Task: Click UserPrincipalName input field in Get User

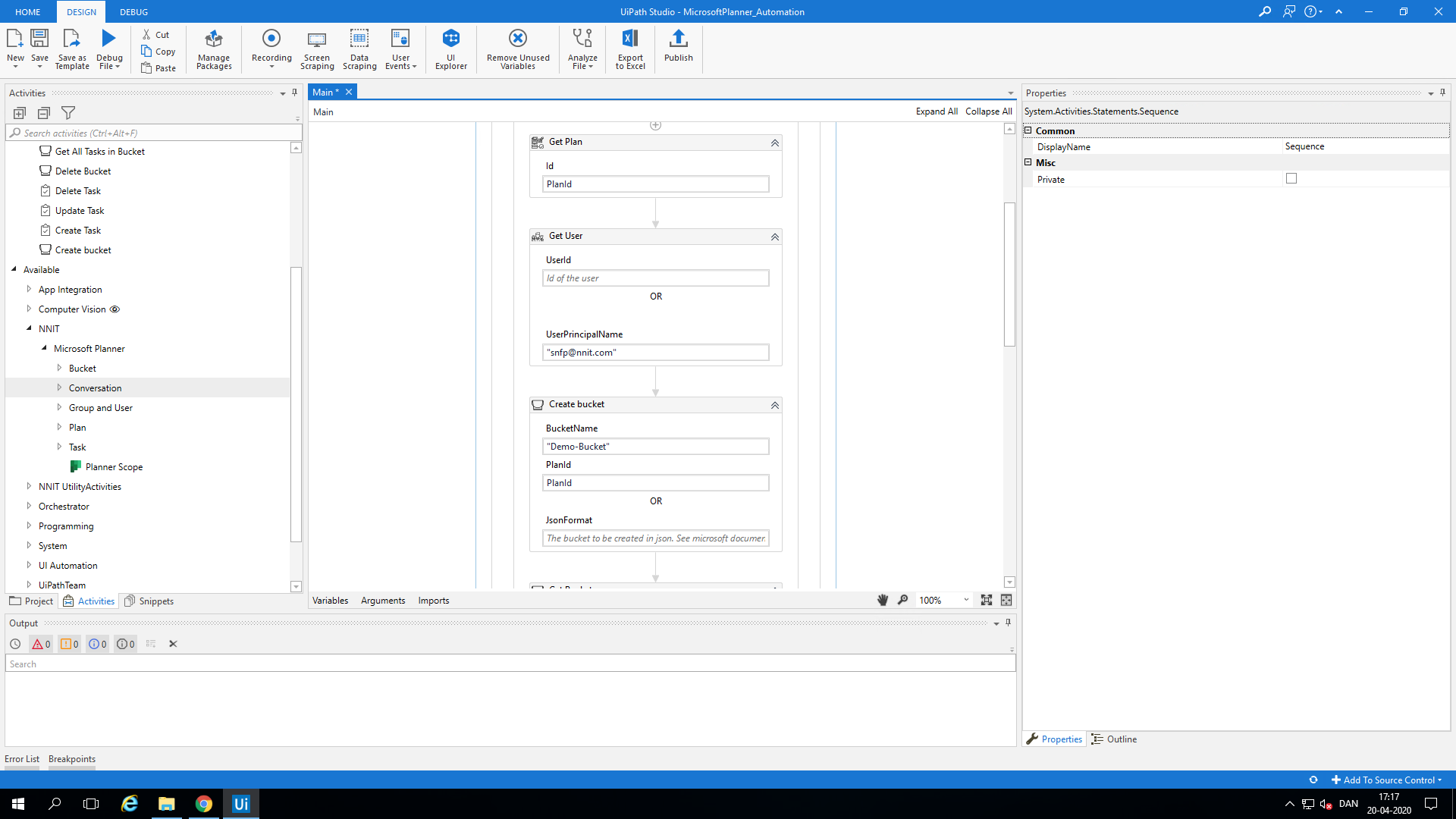Action: click(x=655, y=352)
